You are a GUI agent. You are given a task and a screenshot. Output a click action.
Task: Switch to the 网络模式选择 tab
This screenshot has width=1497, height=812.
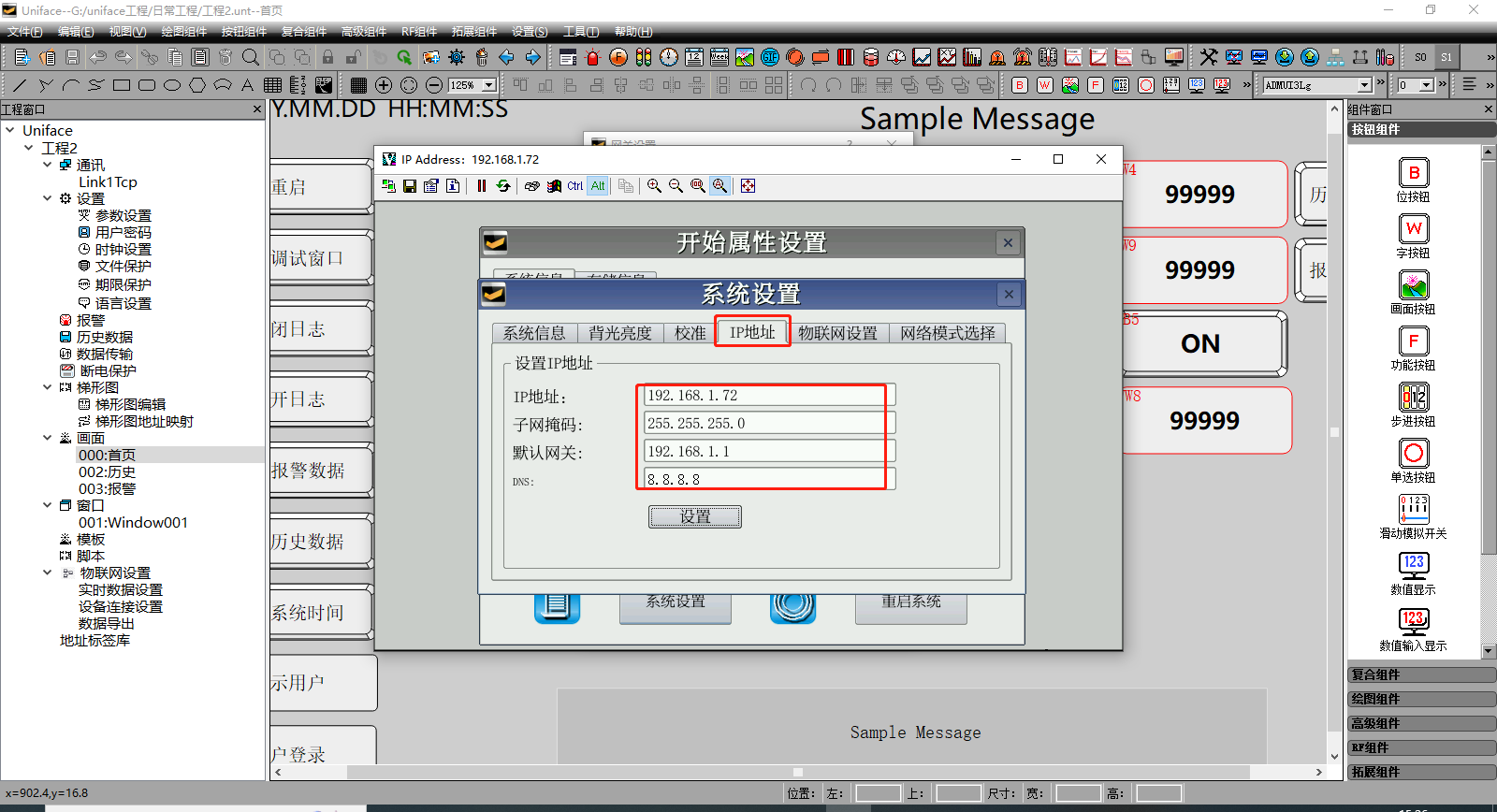[948, 333]
